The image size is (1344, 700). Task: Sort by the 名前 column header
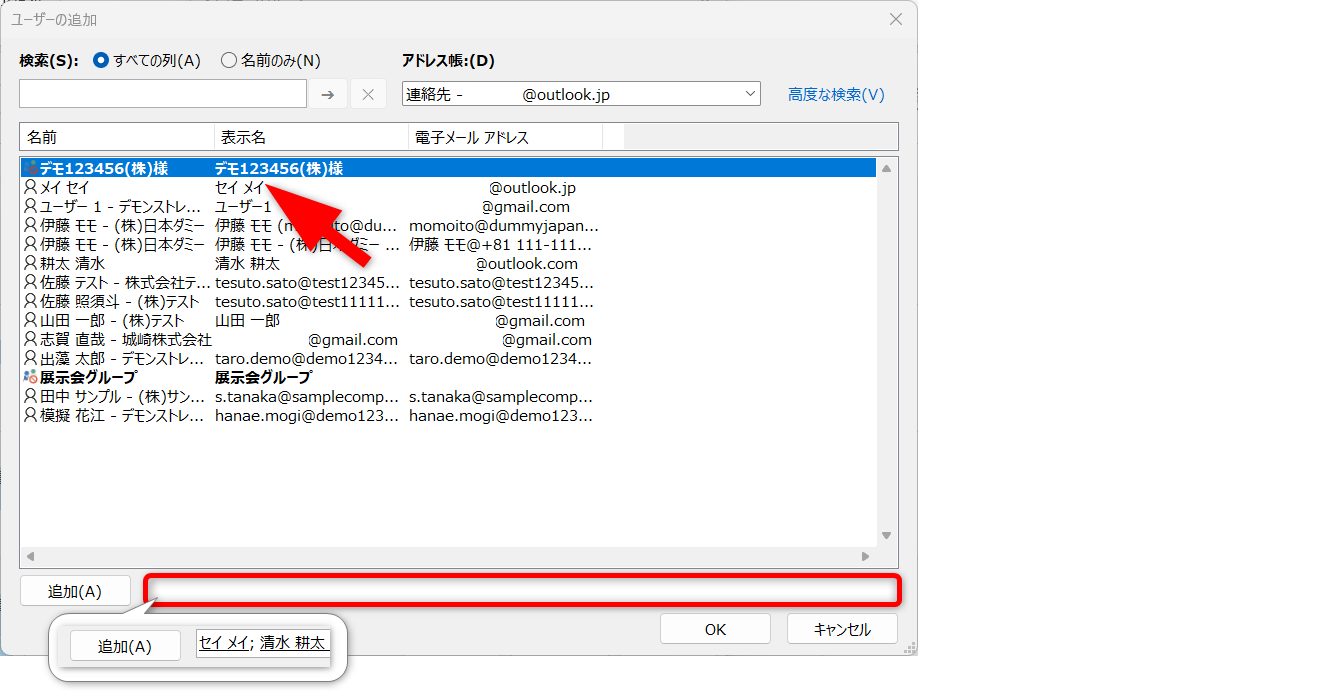[x=117, y=137]
